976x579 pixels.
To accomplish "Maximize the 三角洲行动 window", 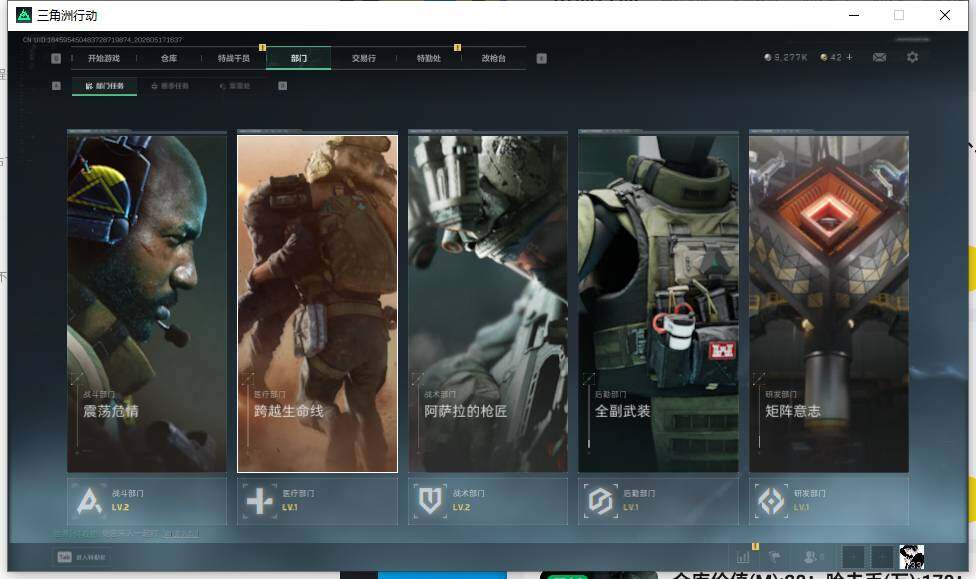I will 899,15.
